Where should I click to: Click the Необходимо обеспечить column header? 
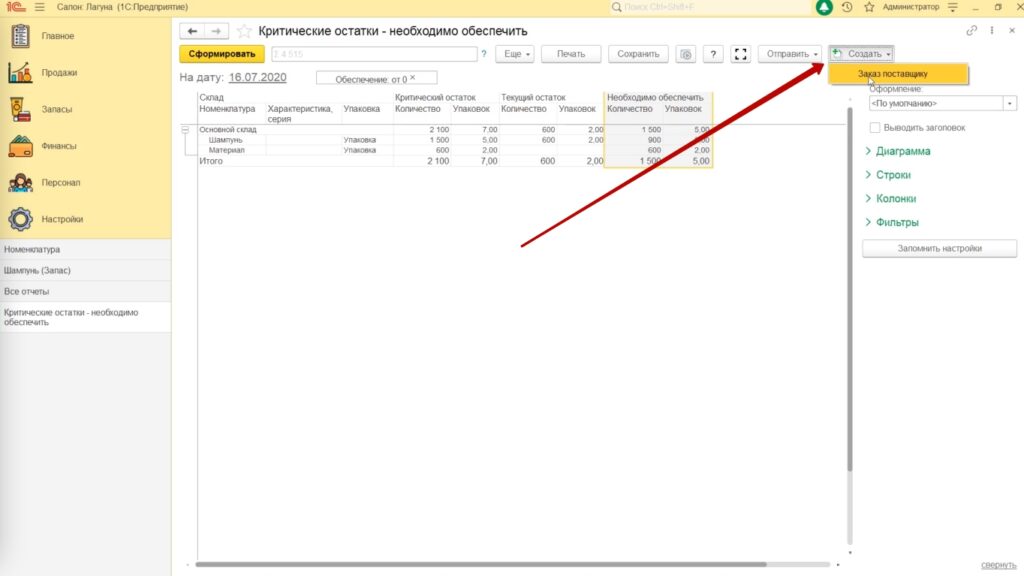click(x=655, y=97)
